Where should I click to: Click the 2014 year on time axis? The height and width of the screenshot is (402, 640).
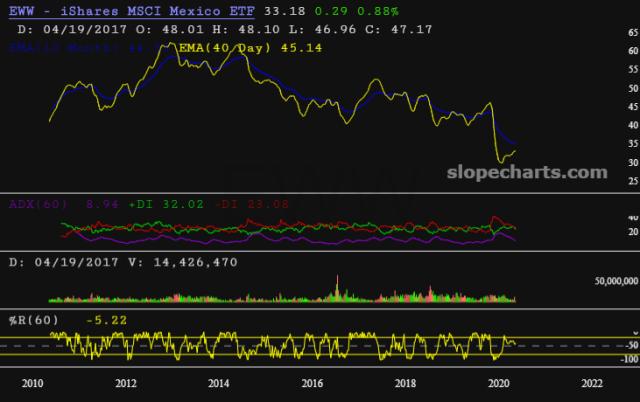(x=219, y=383)
